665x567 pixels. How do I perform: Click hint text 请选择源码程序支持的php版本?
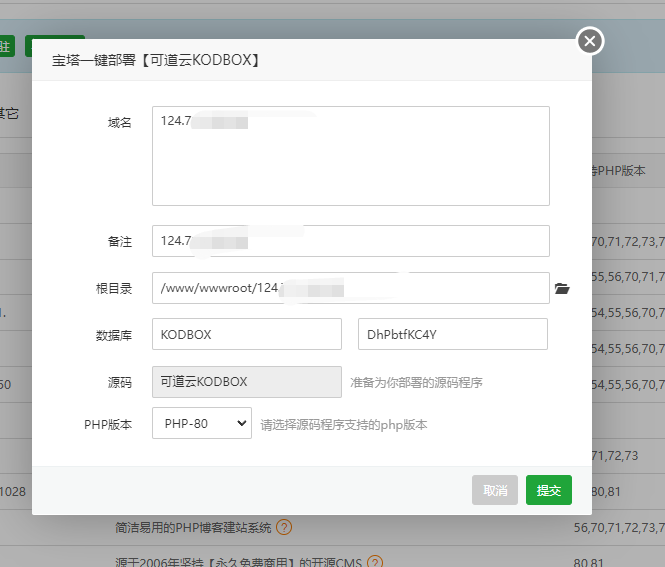click(x=344, y=425)
